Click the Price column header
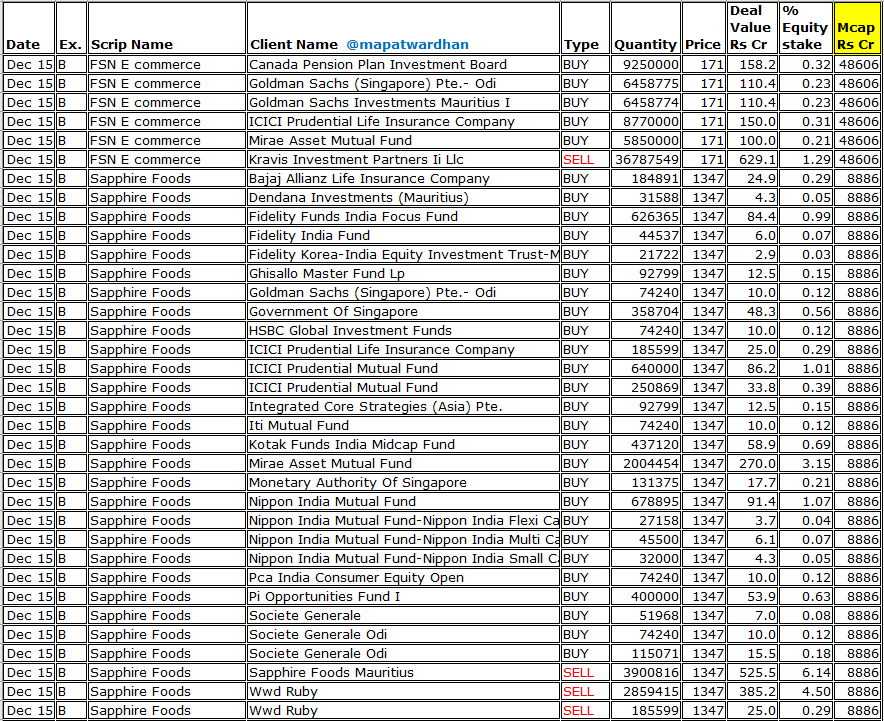The height and width of the screenshot is (721, 884). coord(703,28)
